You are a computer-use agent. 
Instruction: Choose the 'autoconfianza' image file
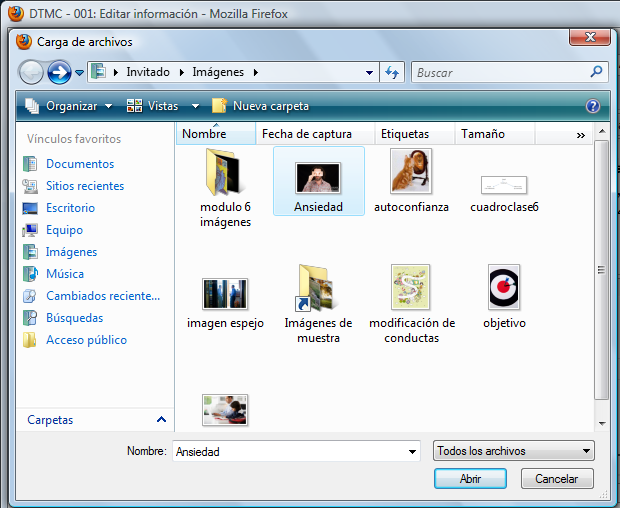pyautogui.click(x=411, y=180)
